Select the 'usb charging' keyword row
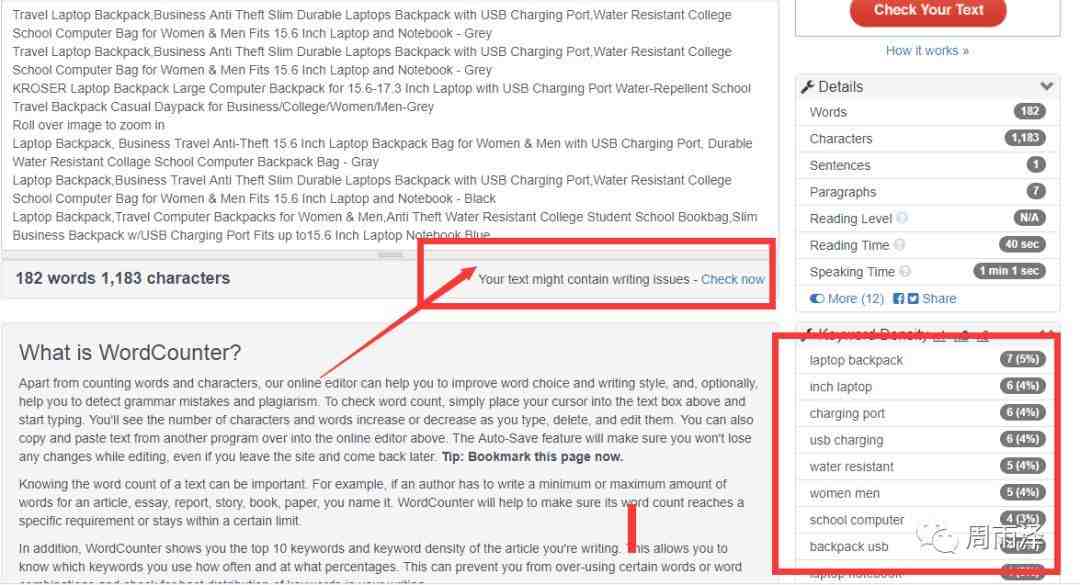 coord(927,440)
